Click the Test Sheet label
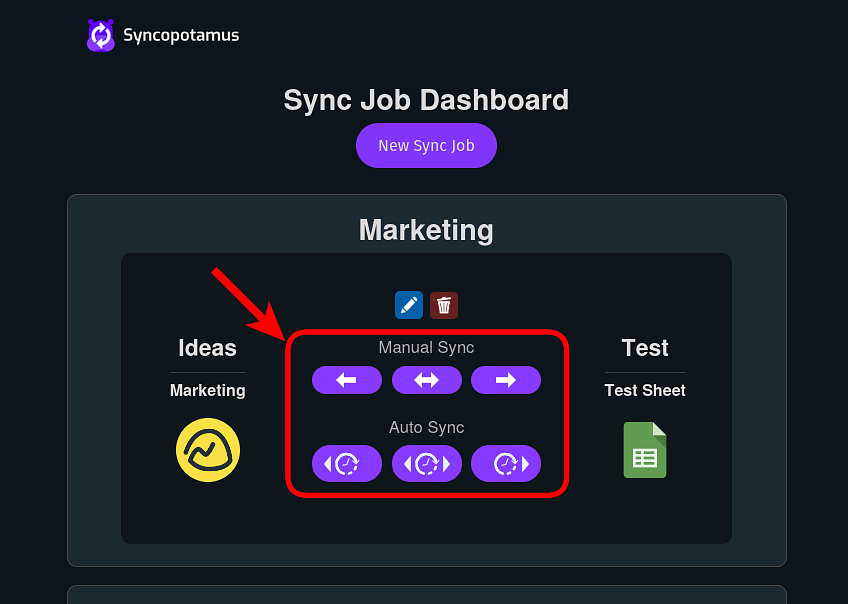Image resolution: width=848 pixels, height=604 pixels. tap(645, 390)
